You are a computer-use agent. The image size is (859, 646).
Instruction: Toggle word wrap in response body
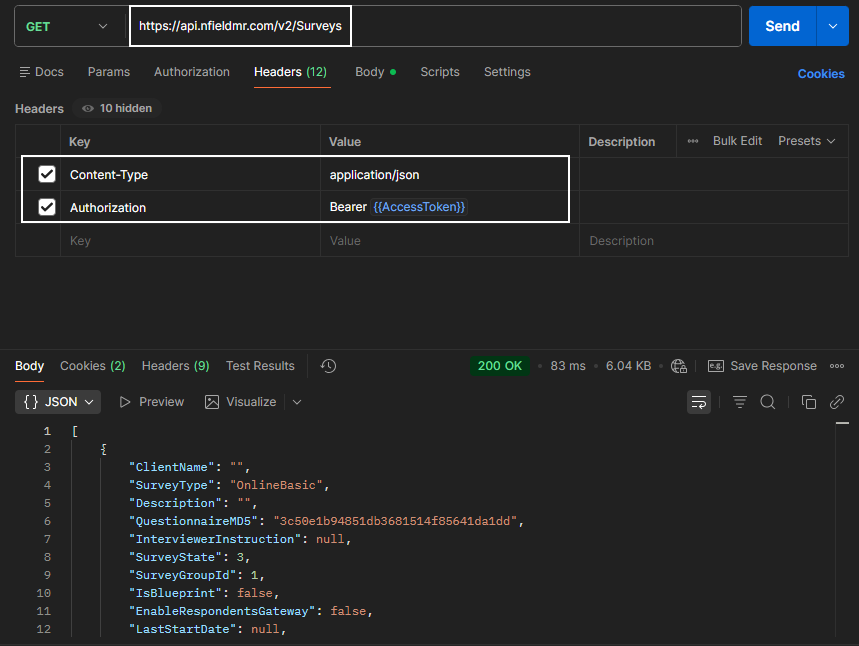click(698, 402)
